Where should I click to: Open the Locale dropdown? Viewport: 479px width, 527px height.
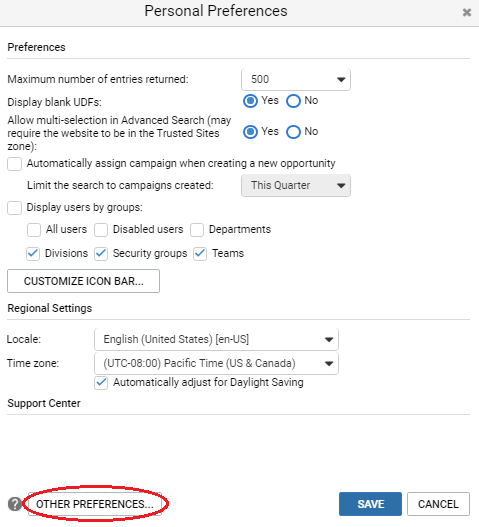216,339
